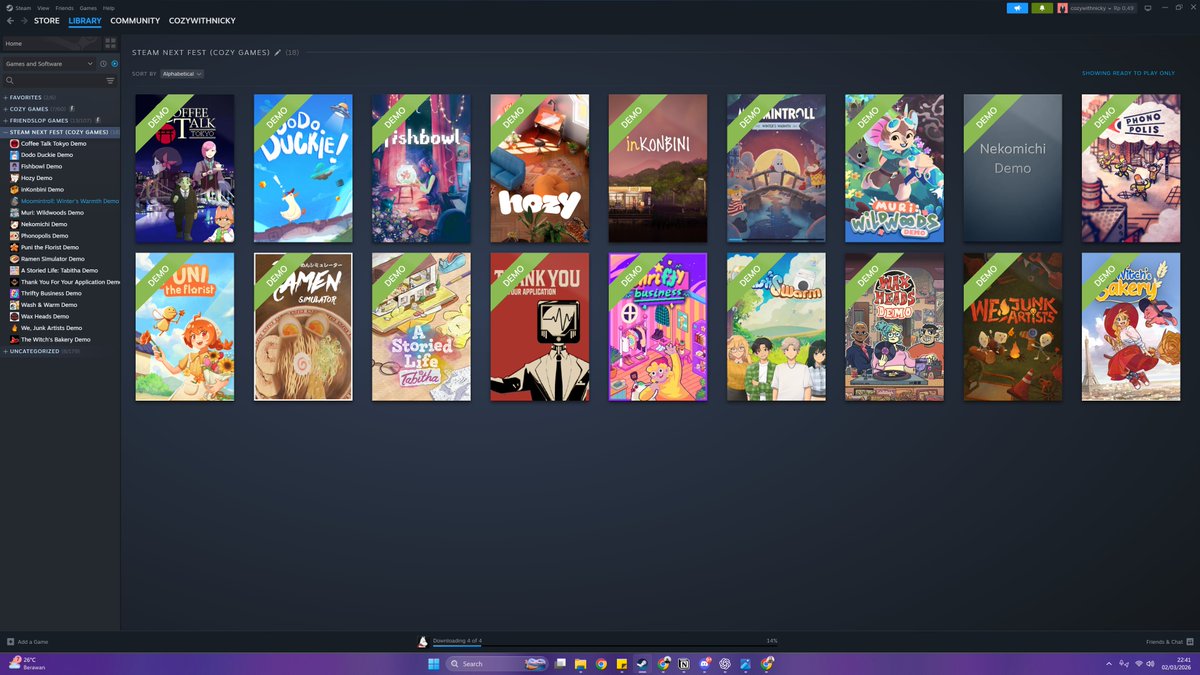Image resolution: width=1200 pixels, height=675 pixels.
Task: Go back with the left arrow
Action: [x=10, y=20]
